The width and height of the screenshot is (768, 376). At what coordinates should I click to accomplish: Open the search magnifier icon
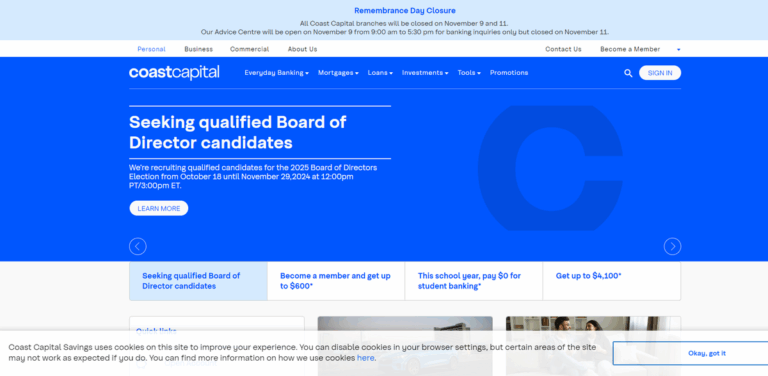(628, 73)
